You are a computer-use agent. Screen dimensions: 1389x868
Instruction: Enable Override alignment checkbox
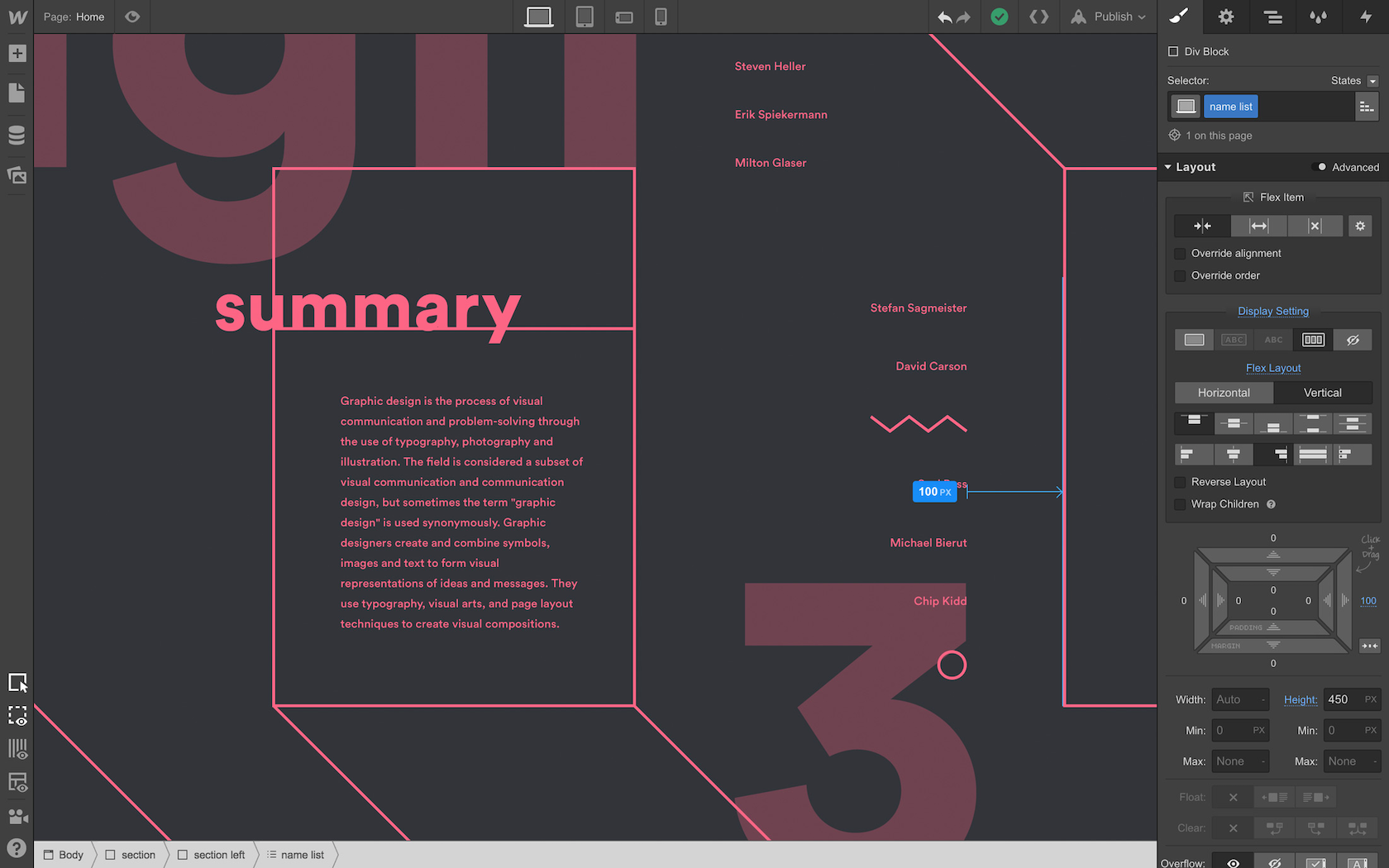pyautogui.click(x=1181, y=254)
